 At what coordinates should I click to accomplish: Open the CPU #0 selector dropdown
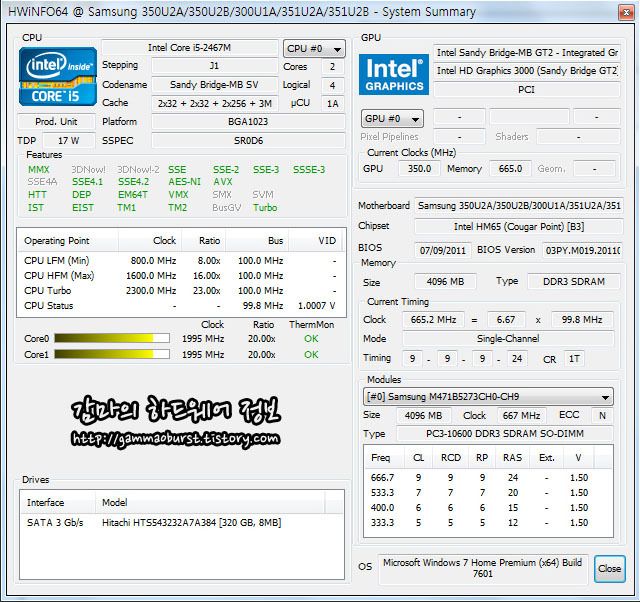pos(314,49)
